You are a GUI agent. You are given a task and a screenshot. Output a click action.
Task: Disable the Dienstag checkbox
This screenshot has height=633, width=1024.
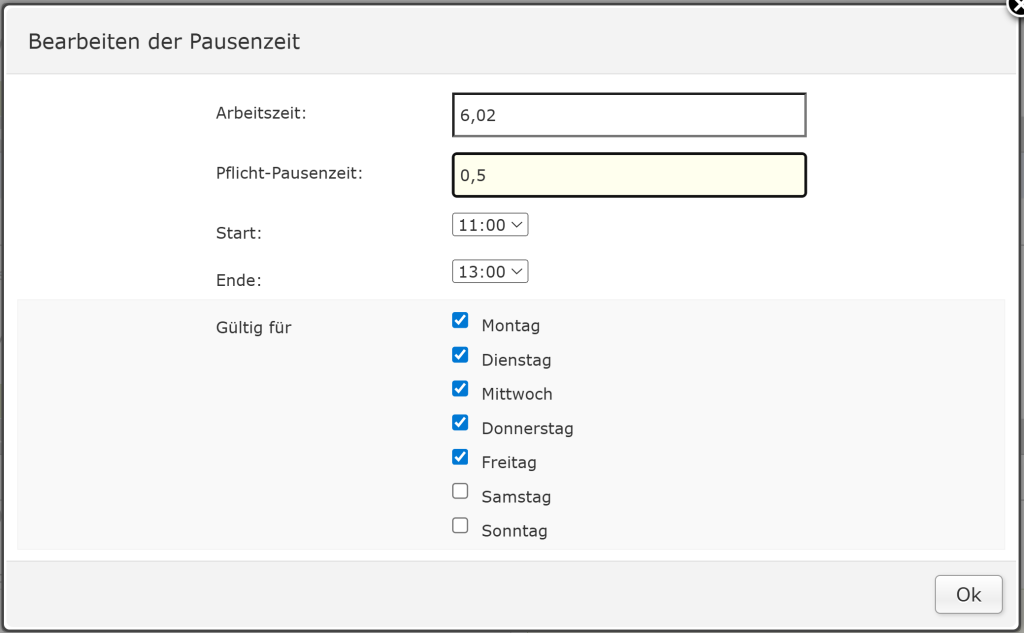pyautogui.click(x=460, y=355)
